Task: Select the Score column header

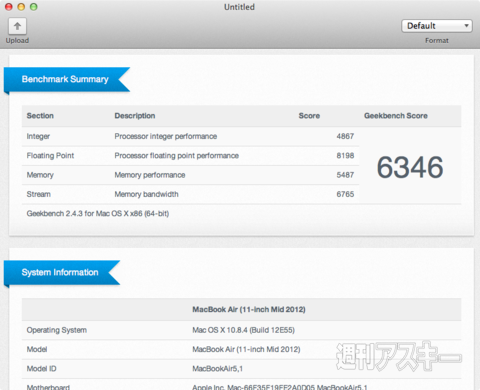Action: tap(309, 116)
